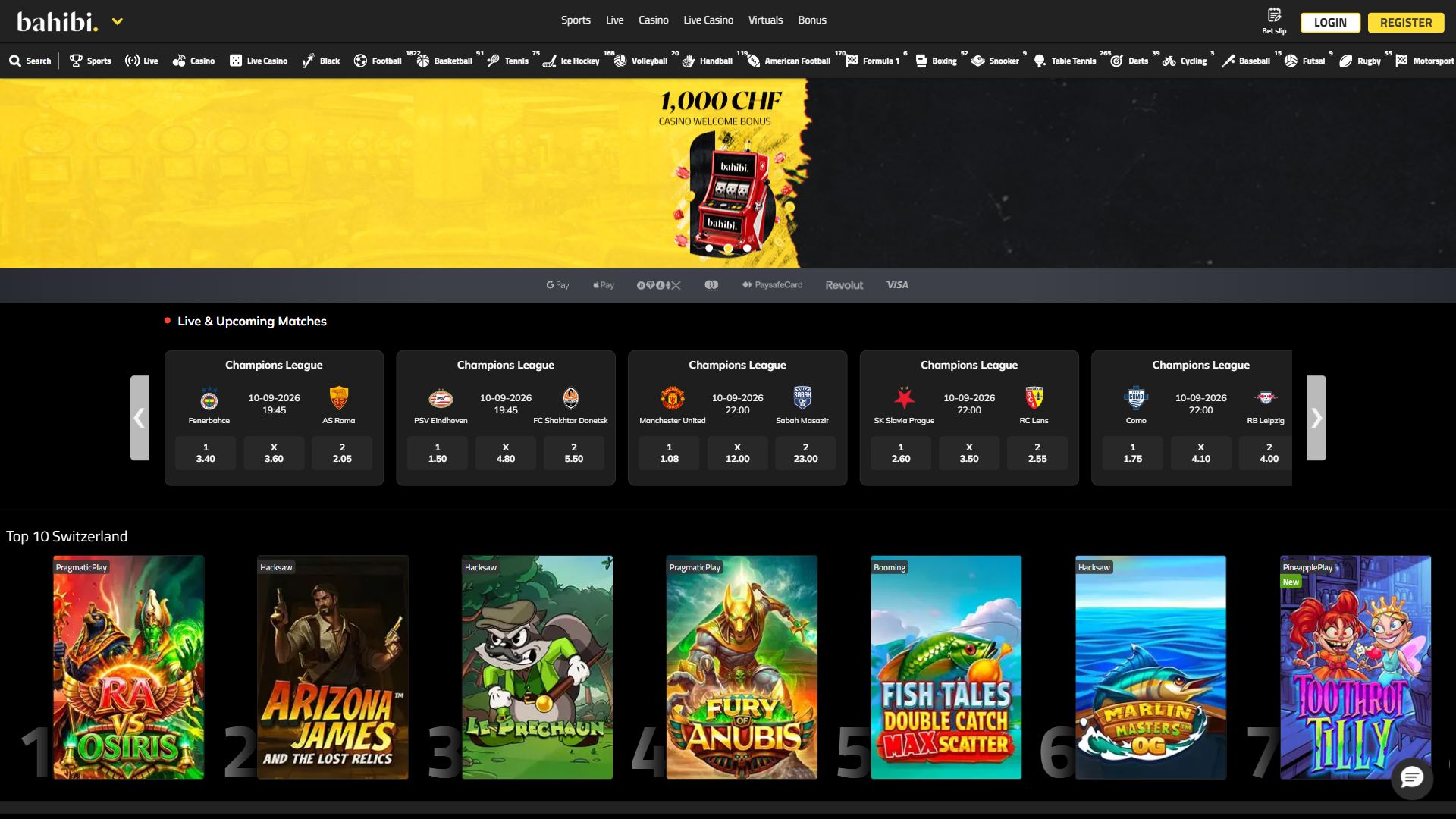Open Table Tennis category
This screenshot has width=1456, height=819.
point(1065,61)
